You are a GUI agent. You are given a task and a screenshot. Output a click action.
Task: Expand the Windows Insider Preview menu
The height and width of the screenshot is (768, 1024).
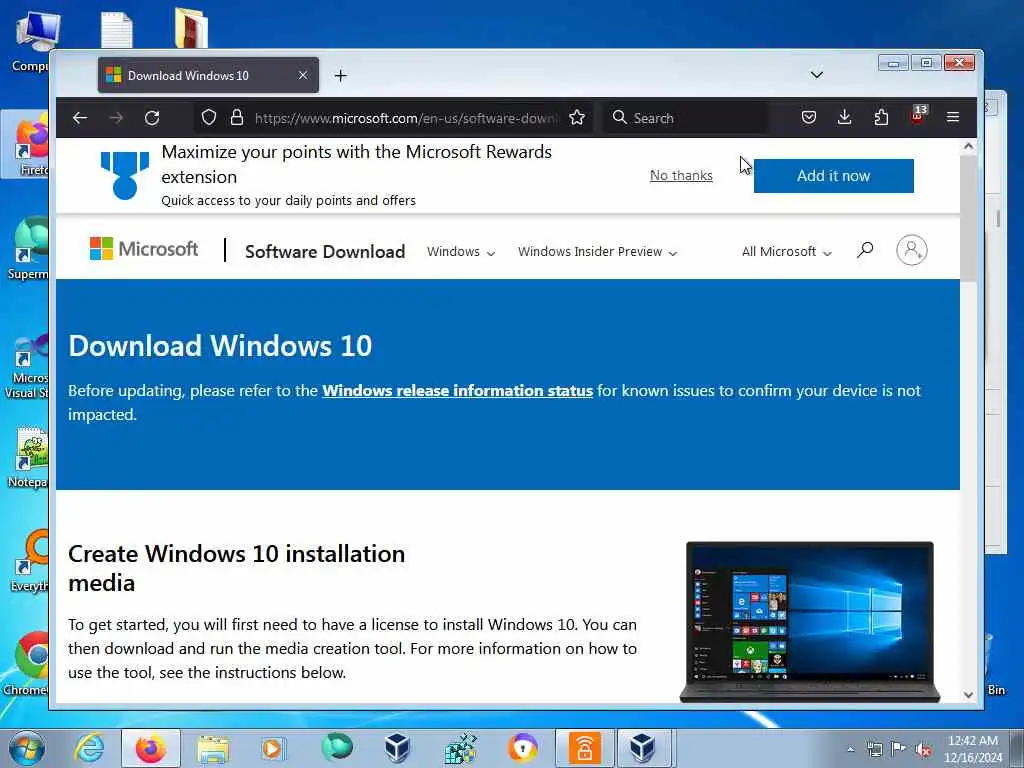[597, 251]
